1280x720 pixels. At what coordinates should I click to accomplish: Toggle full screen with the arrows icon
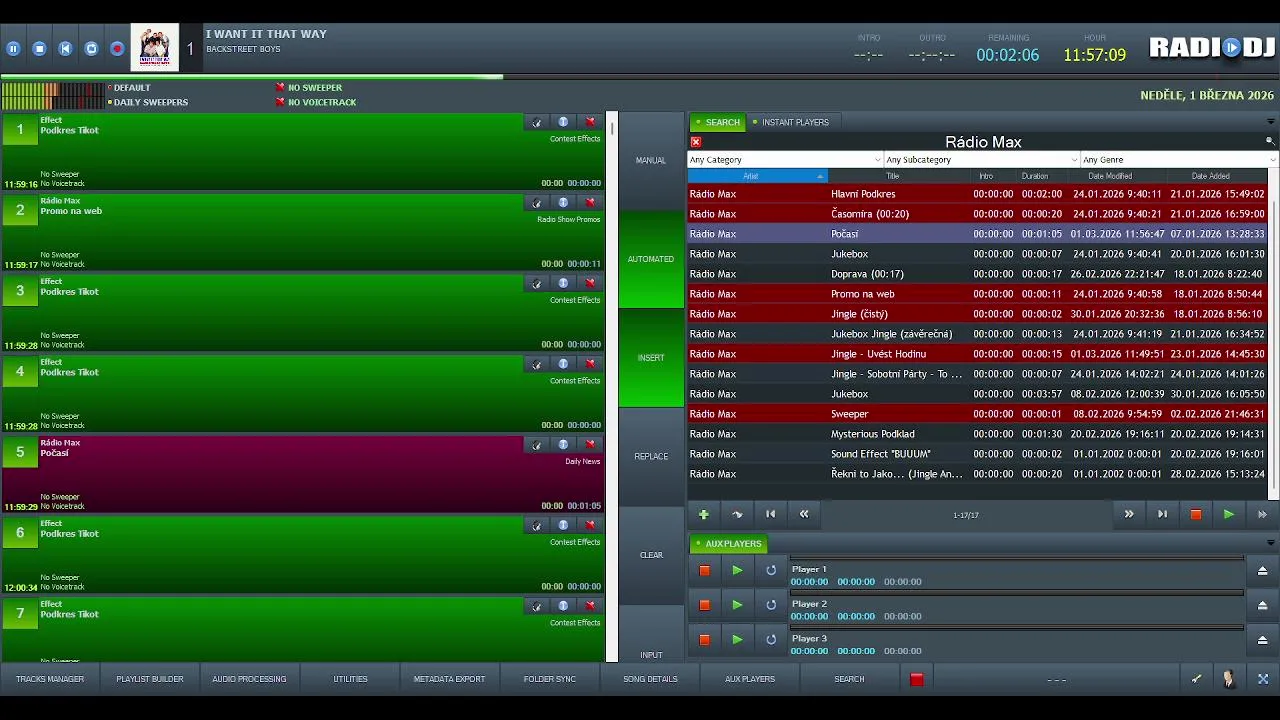pos(1262,679)
